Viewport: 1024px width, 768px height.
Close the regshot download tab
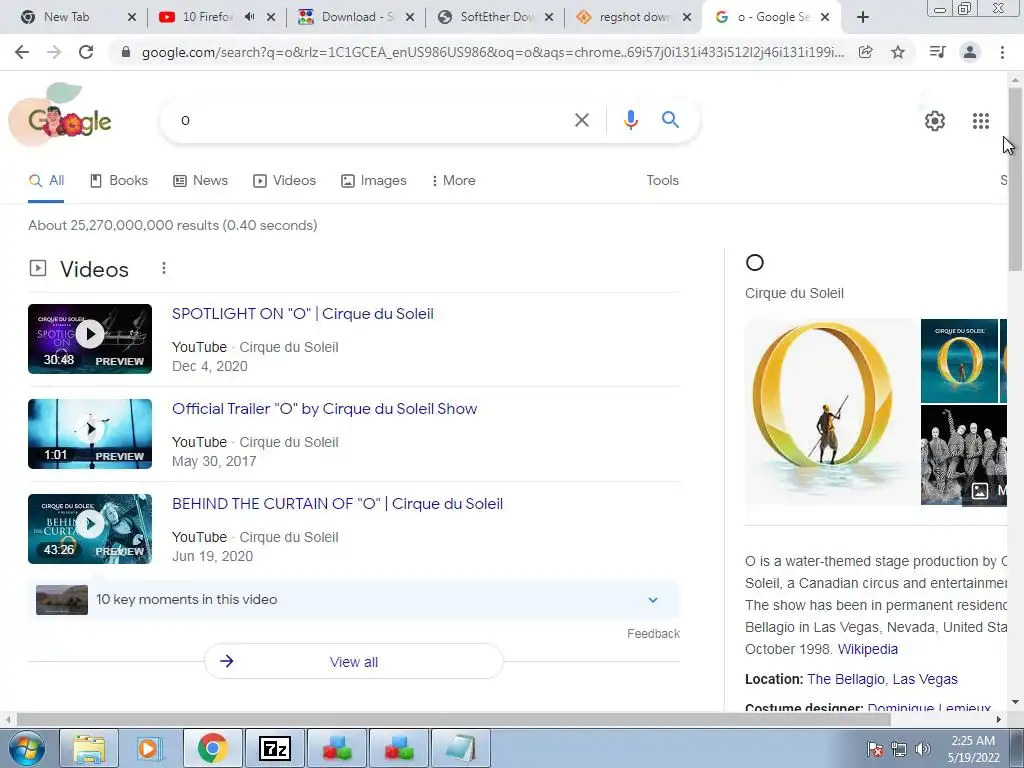(x=686, y=18)
